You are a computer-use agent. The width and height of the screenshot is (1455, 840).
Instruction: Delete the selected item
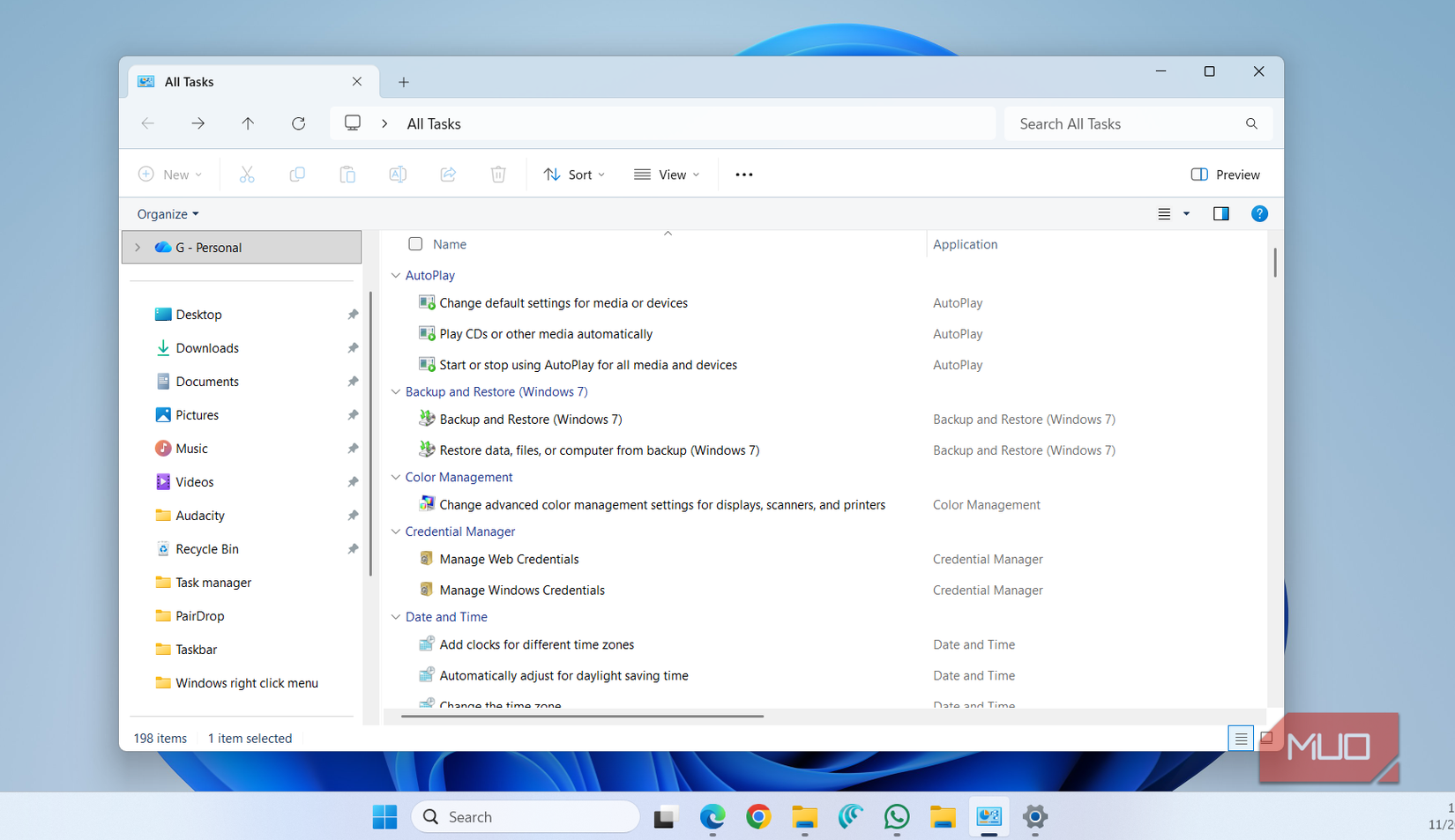pos(497,174)
